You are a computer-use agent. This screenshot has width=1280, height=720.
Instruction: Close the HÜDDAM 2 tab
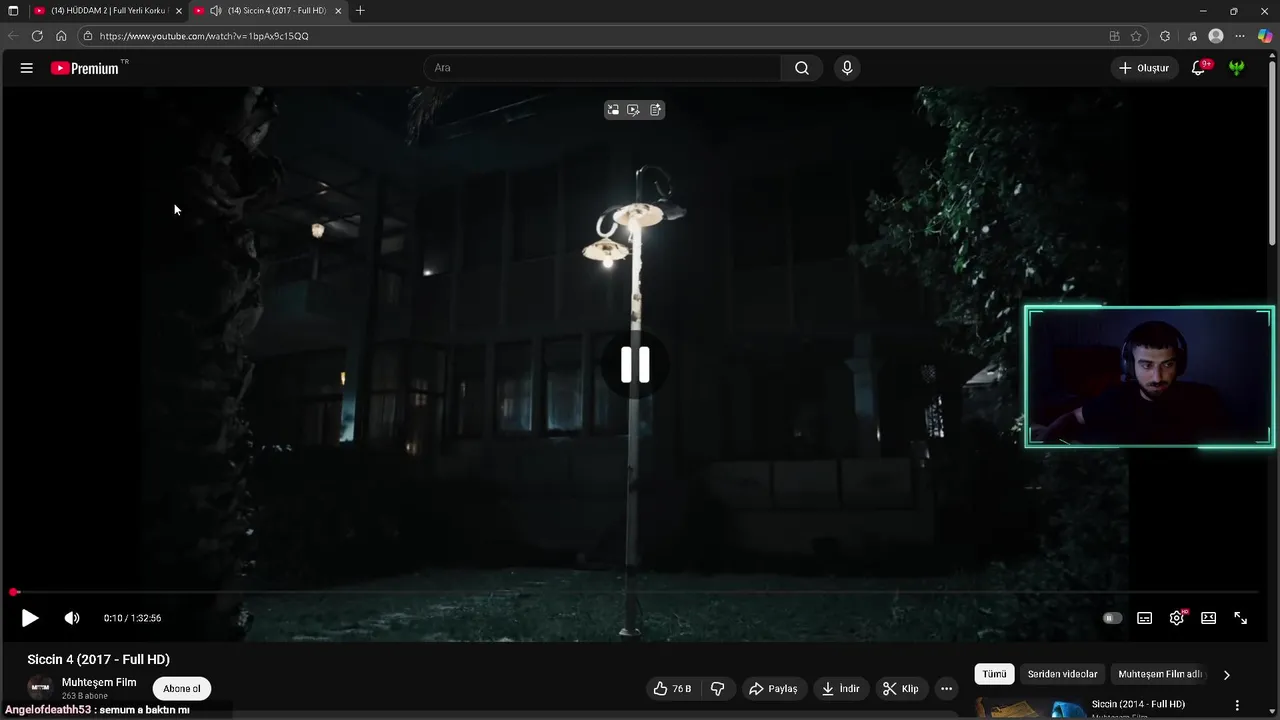(178, 11)
